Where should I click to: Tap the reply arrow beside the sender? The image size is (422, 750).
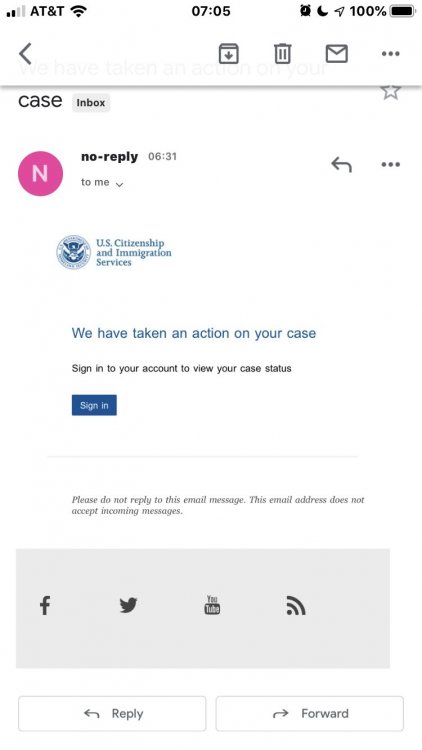coord(341,165)
